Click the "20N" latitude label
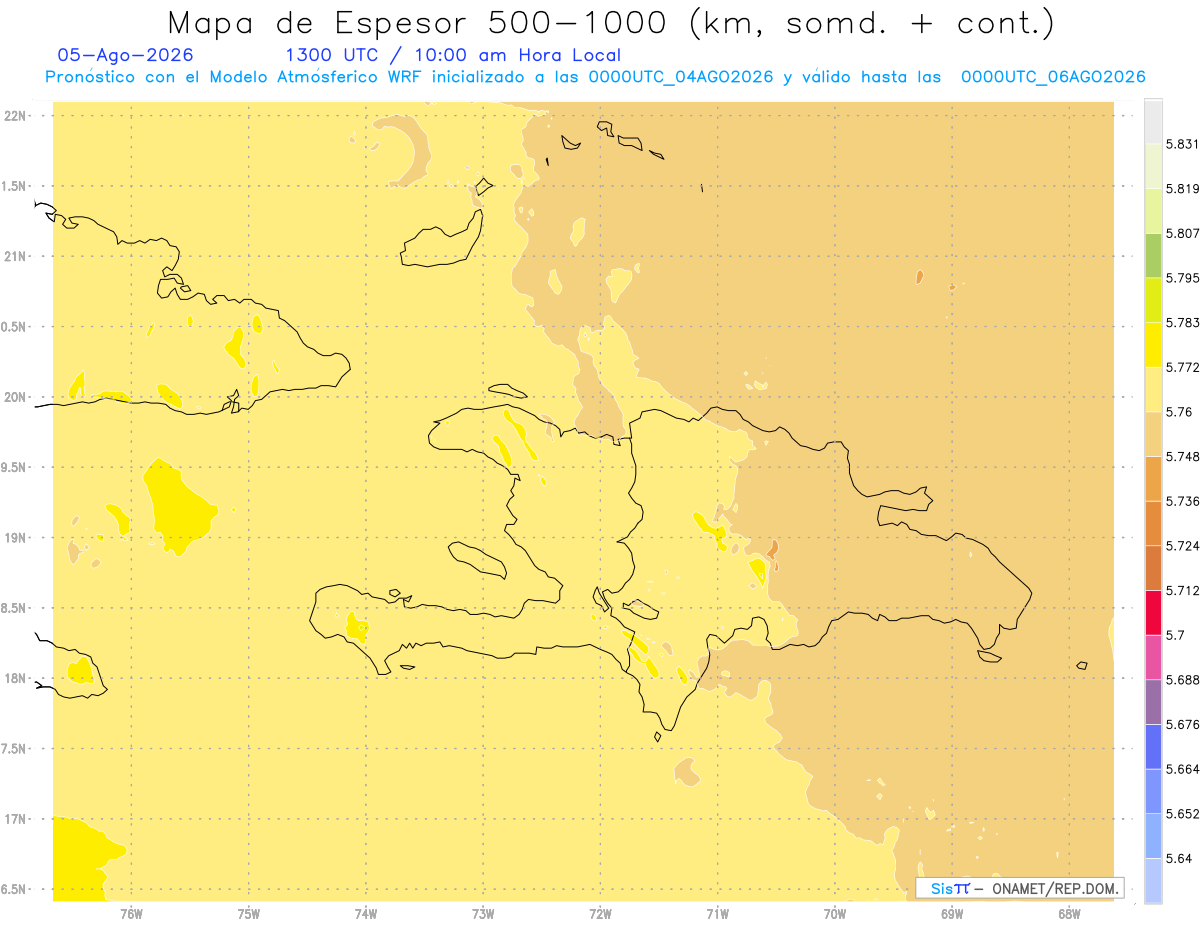Screen dimensions: 1200x927 click(x=15, y=397)
